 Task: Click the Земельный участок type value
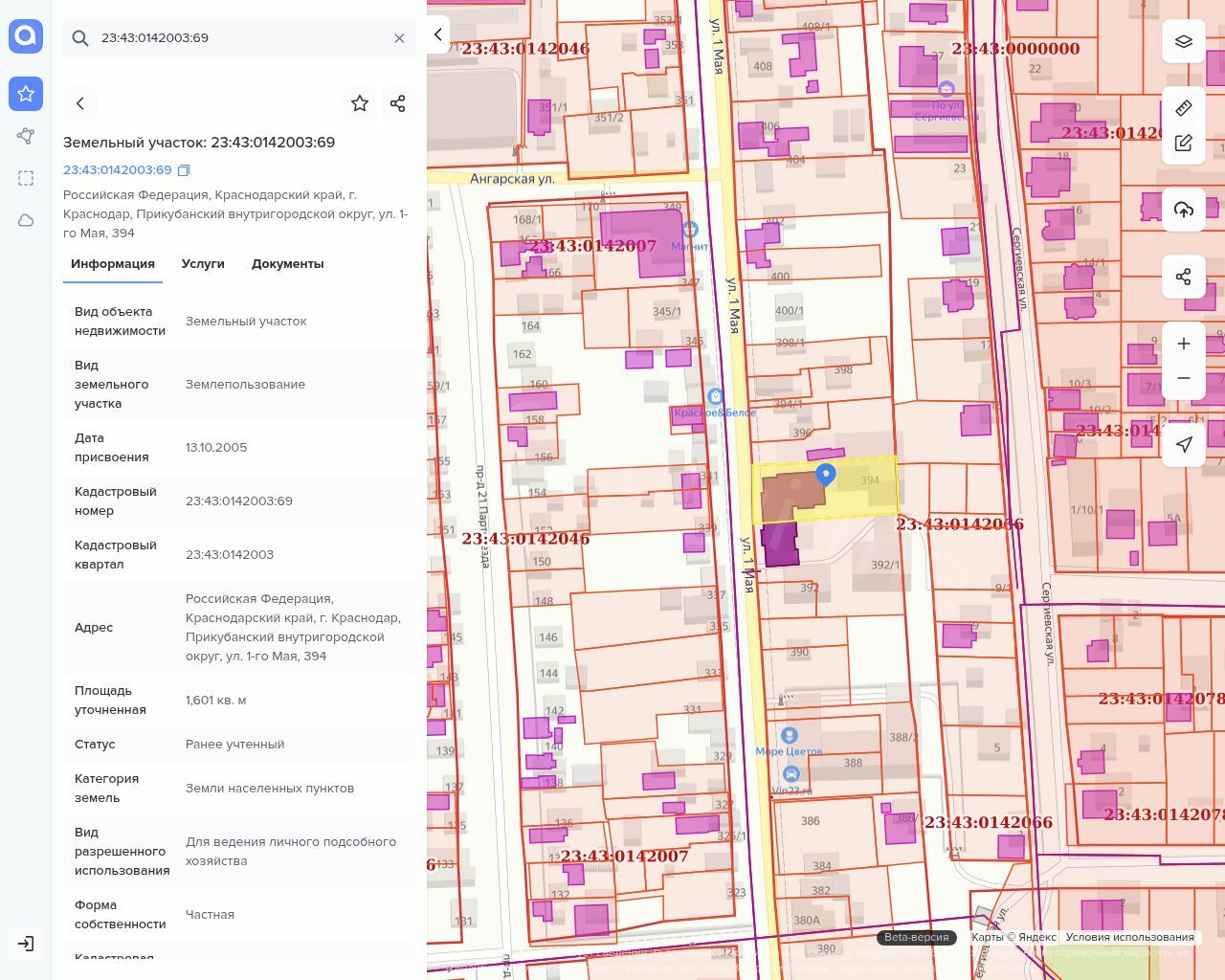point(246,321)
